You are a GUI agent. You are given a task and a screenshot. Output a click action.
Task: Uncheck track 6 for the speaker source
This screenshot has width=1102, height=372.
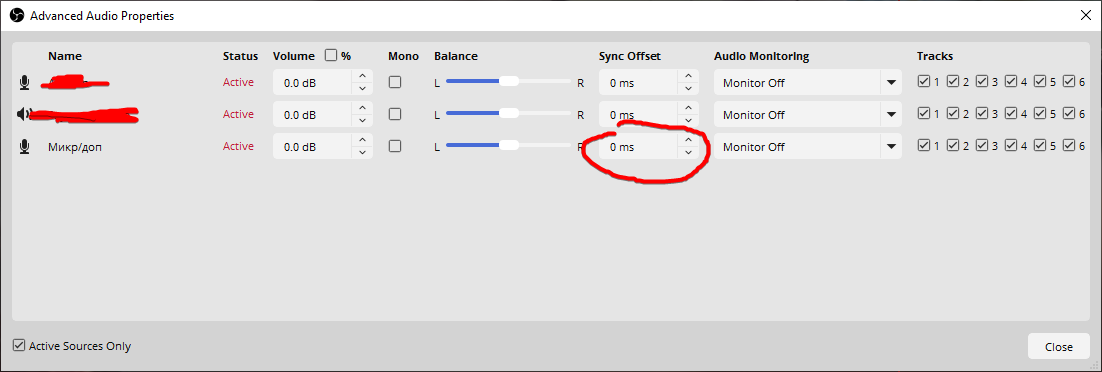pos(1069,113)
